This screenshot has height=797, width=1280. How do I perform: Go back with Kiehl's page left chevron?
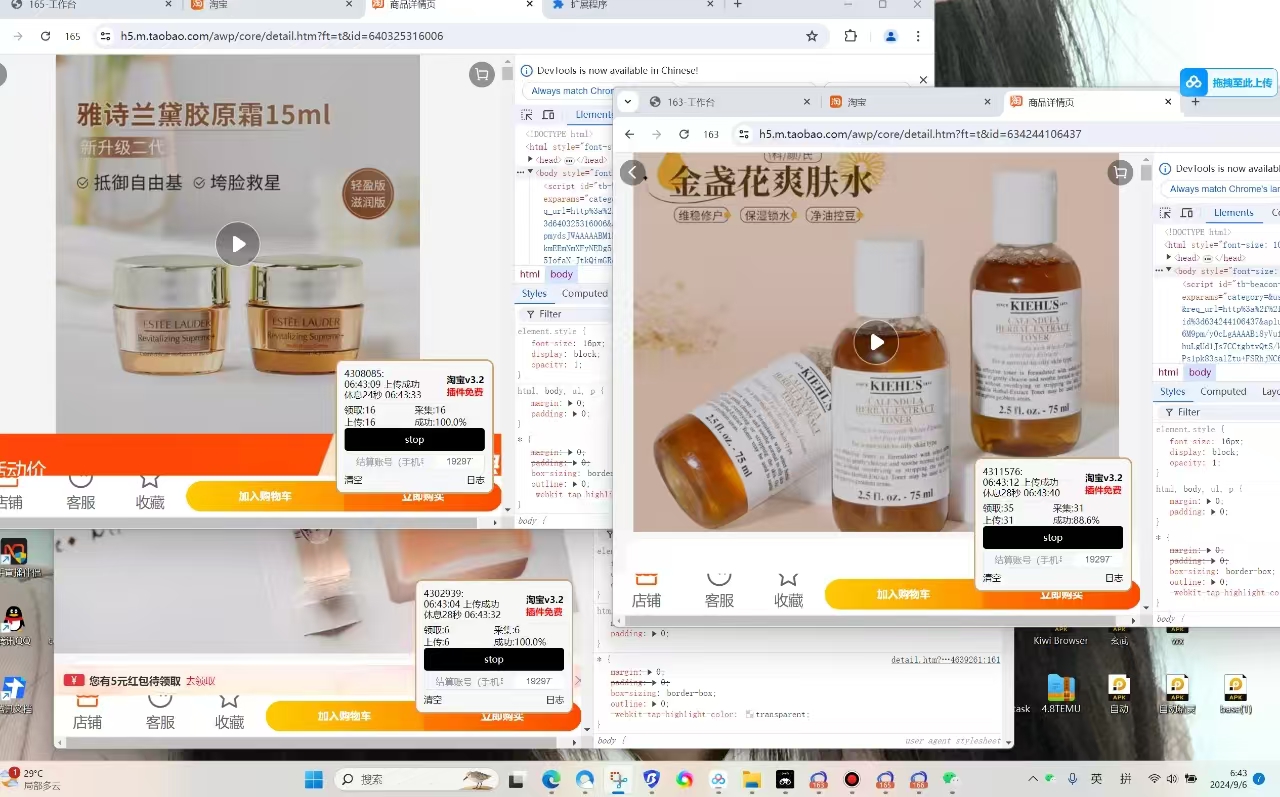click(x=633, y=173)
